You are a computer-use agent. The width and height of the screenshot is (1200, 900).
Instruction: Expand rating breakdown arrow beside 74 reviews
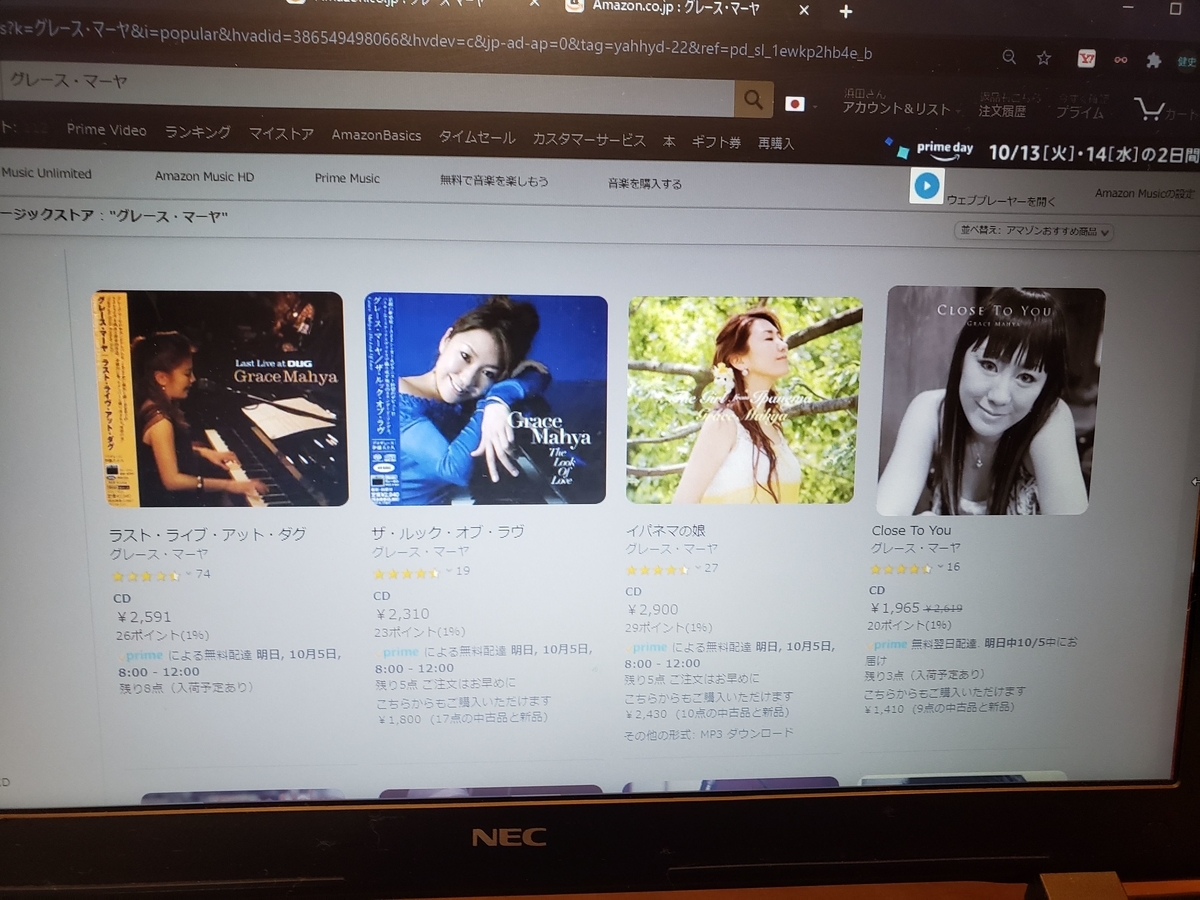click(x=188, y=575)
